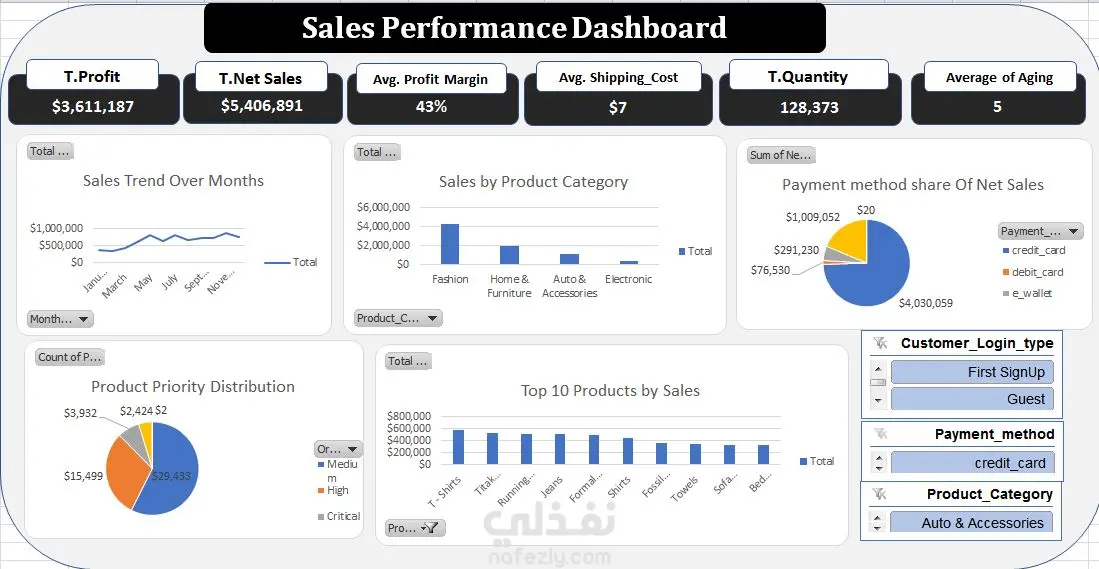Click Total legend entry on Sales Trend chart
The width and height of the screenshot is (1099, 569).
291,262
